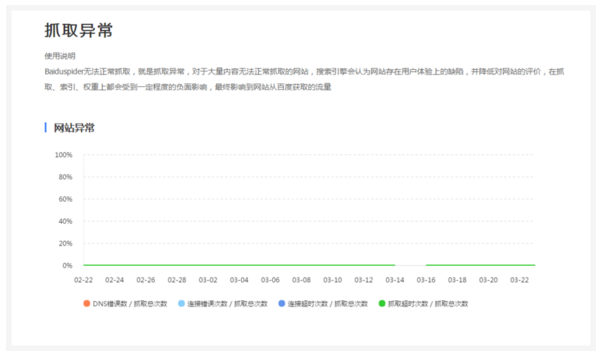Click the 02-28 date label
This screenshot has height=364, width=597.
tap(177, 280)
